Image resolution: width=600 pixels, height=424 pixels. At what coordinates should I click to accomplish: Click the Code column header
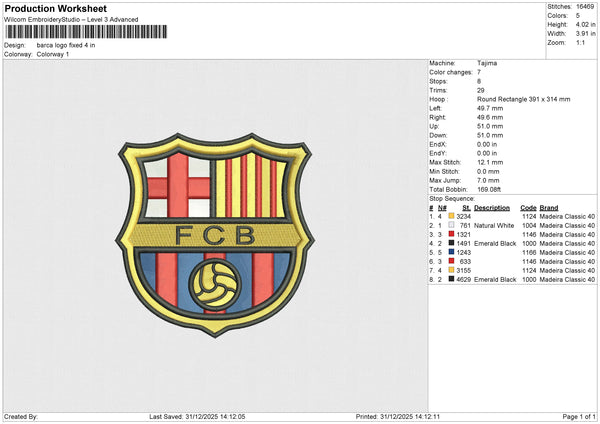(x=528, y=207)
